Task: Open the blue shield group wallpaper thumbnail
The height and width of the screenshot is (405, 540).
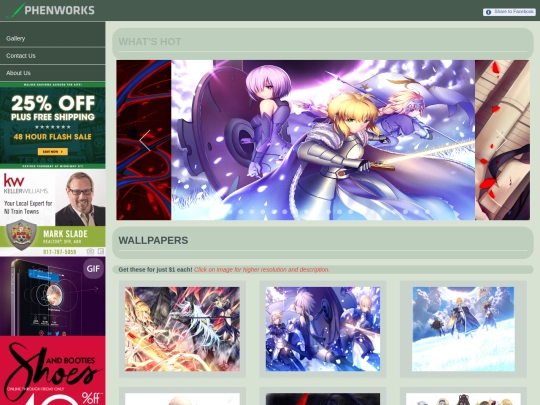Action: click(323, 329)
